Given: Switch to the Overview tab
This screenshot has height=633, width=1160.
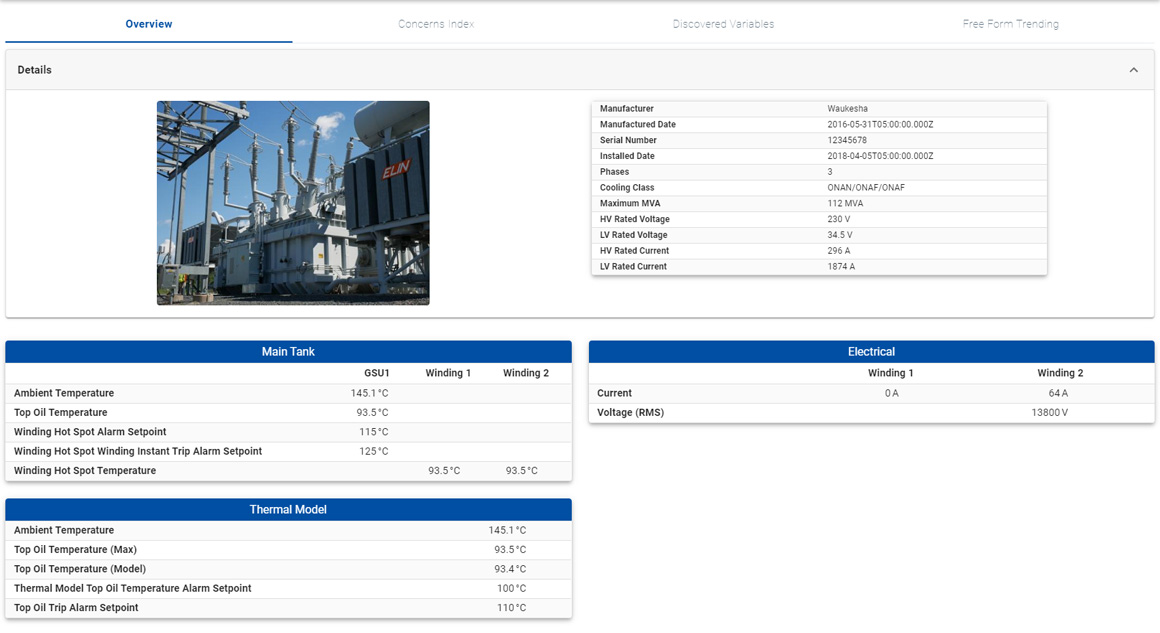Looking at the screenshot, I should pyautogui.click(x=149, y=24).
